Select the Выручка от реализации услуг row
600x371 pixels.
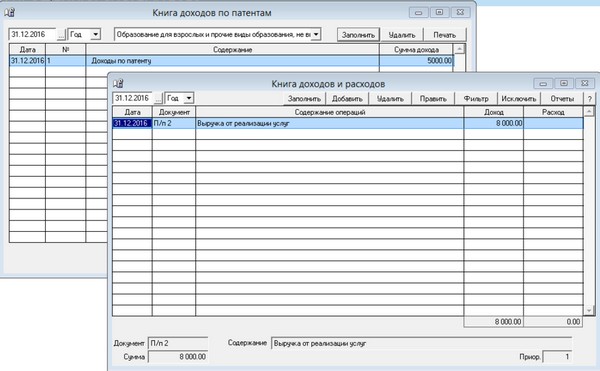pos(347,123)
